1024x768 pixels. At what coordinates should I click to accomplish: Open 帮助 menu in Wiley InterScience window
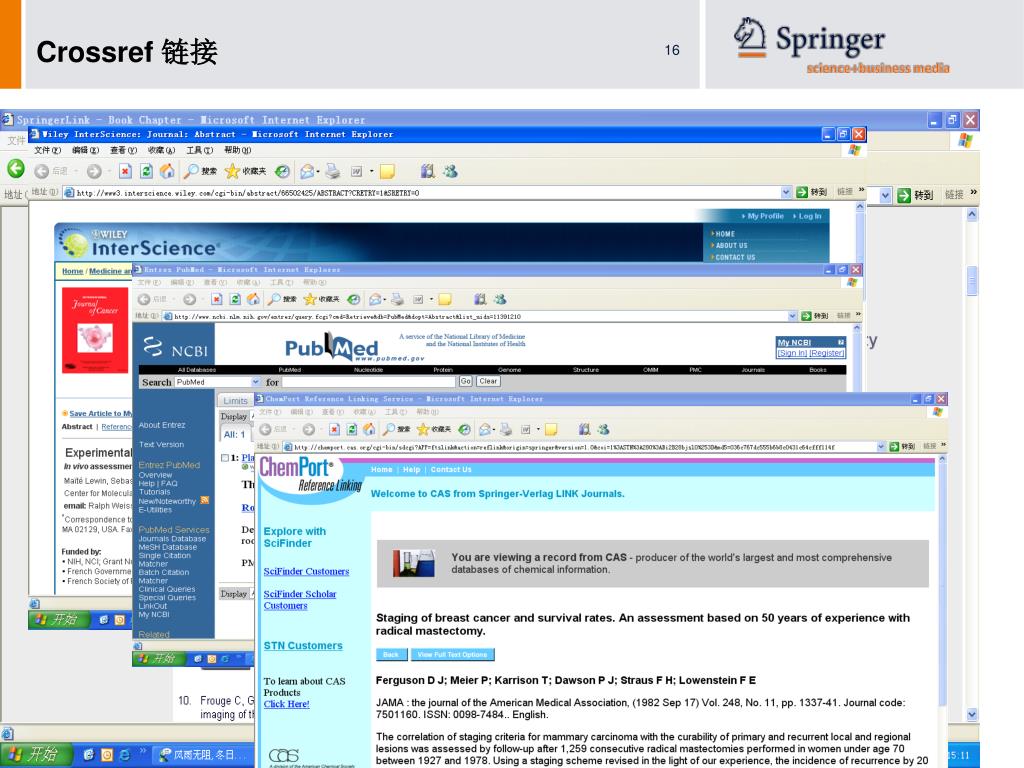(x=237, y=150)
